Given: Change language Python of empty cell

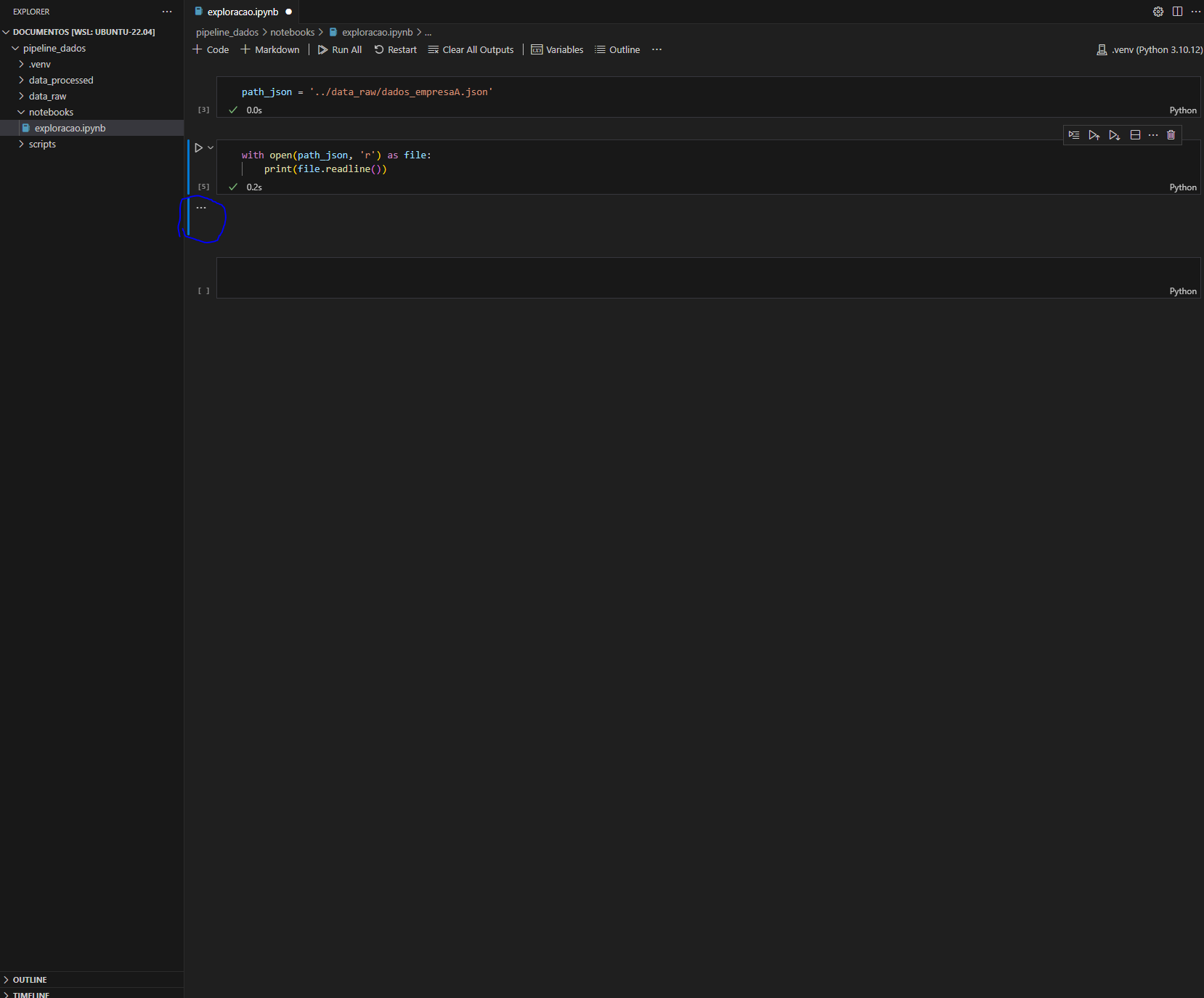Looking at the screenshot, I should click(x=1183, y=291).
